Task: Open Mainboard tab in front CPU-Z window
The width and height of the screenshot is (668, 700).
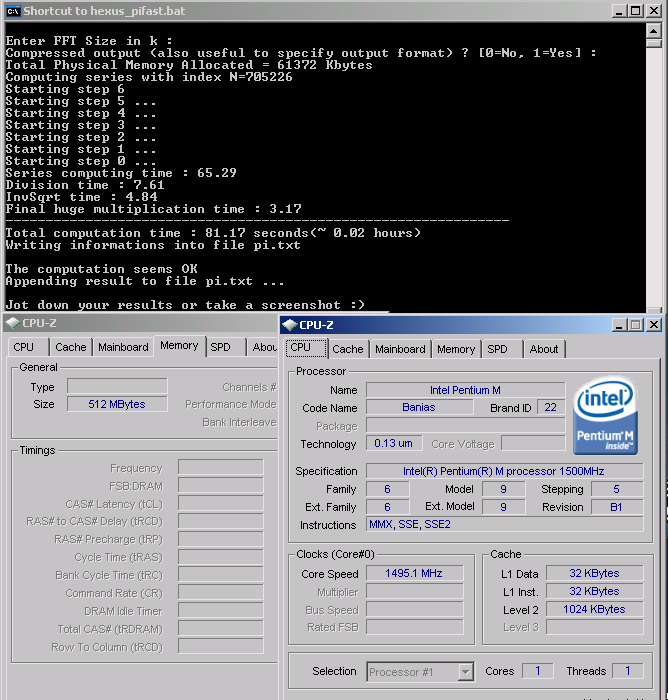Action: click(400, 349)
